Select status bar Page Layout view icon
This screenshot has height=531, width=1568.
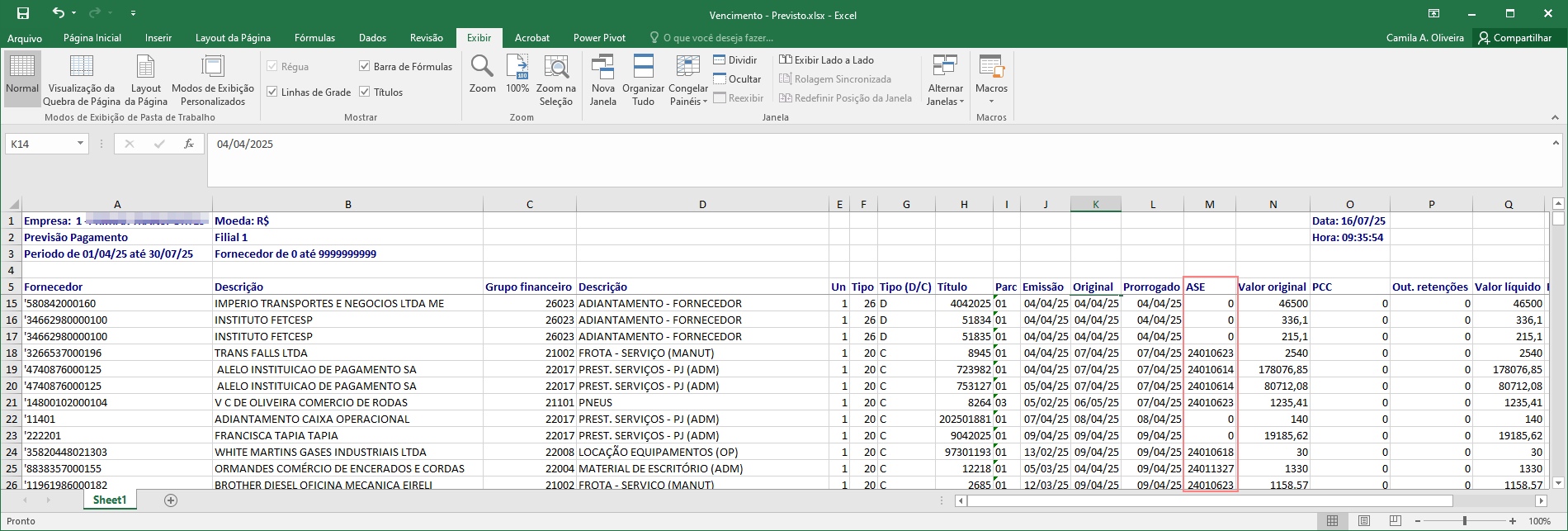click(x=1363, y=521)
